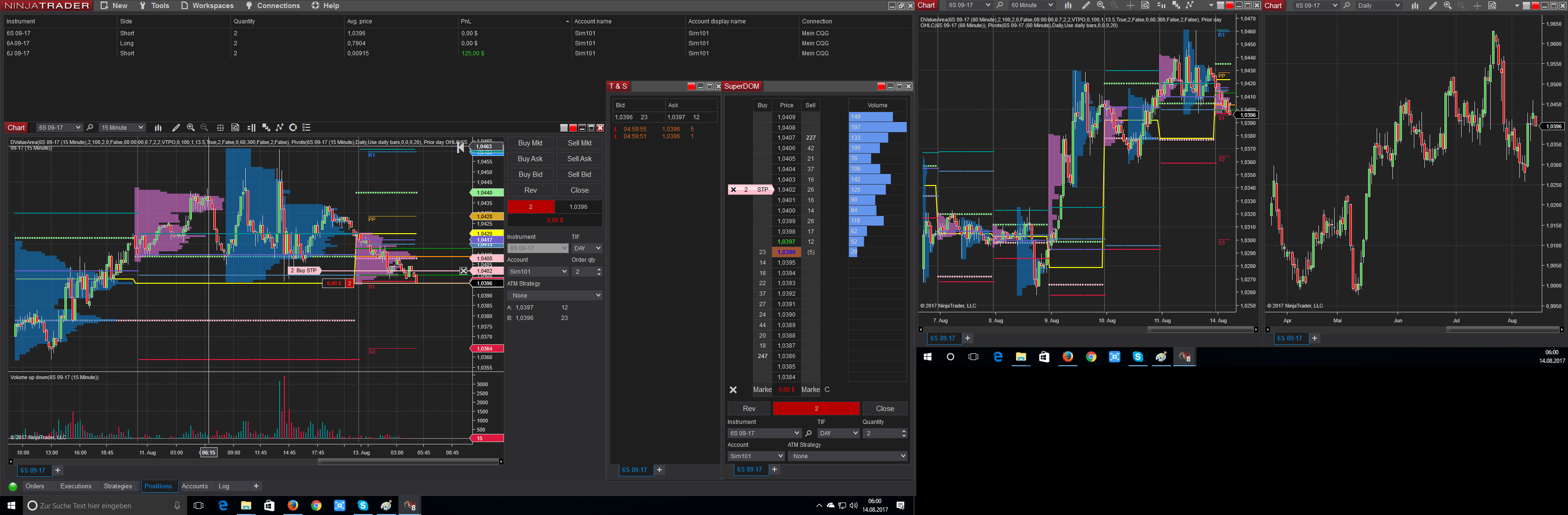Image resolution: width=1568 pixels, height=515 pixels.
Task: Open bar style options in 60 Minute chart
Action: [1067, 5]
